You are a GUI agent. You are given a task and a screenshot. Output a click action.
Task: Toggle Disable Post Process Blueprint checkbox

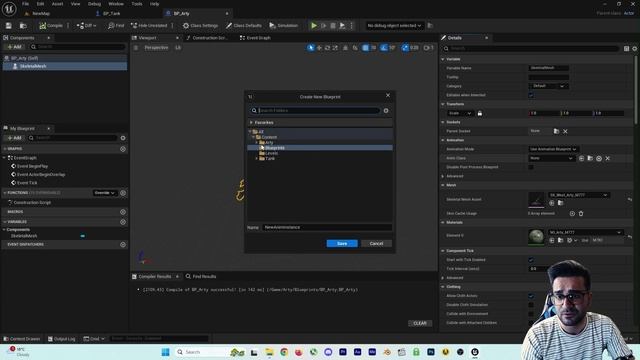coord(531,167)
